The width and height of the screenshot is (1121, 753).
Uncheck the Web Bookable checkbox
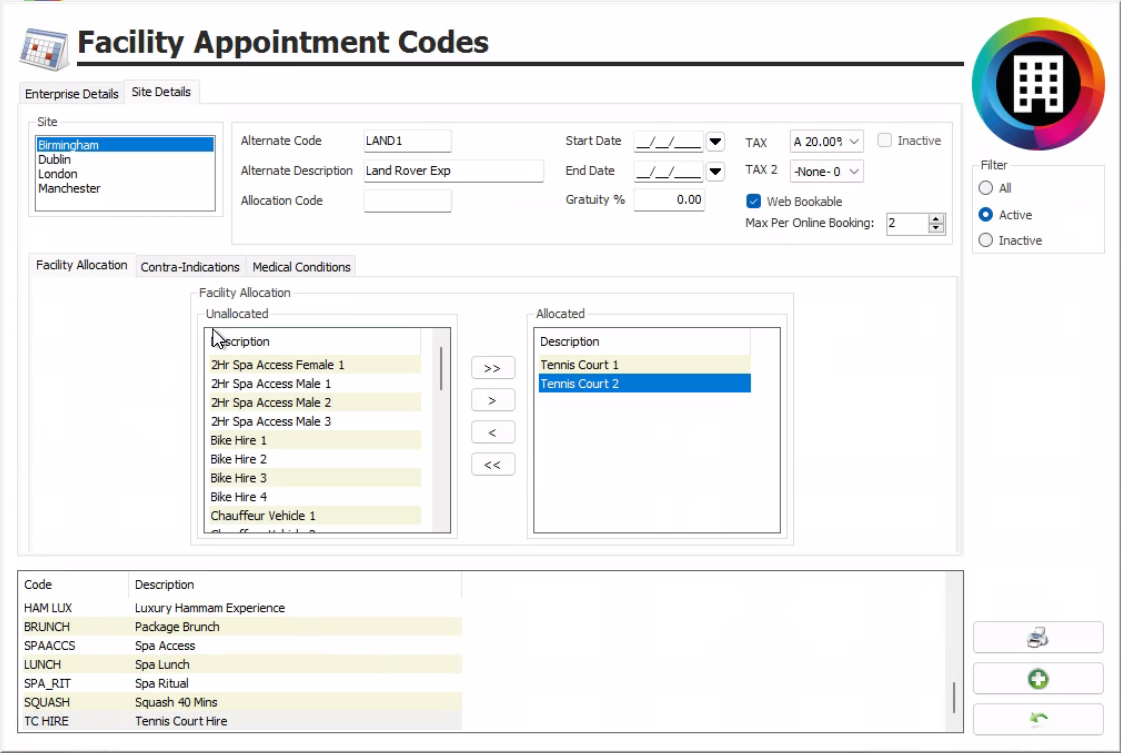coord(754,201)
